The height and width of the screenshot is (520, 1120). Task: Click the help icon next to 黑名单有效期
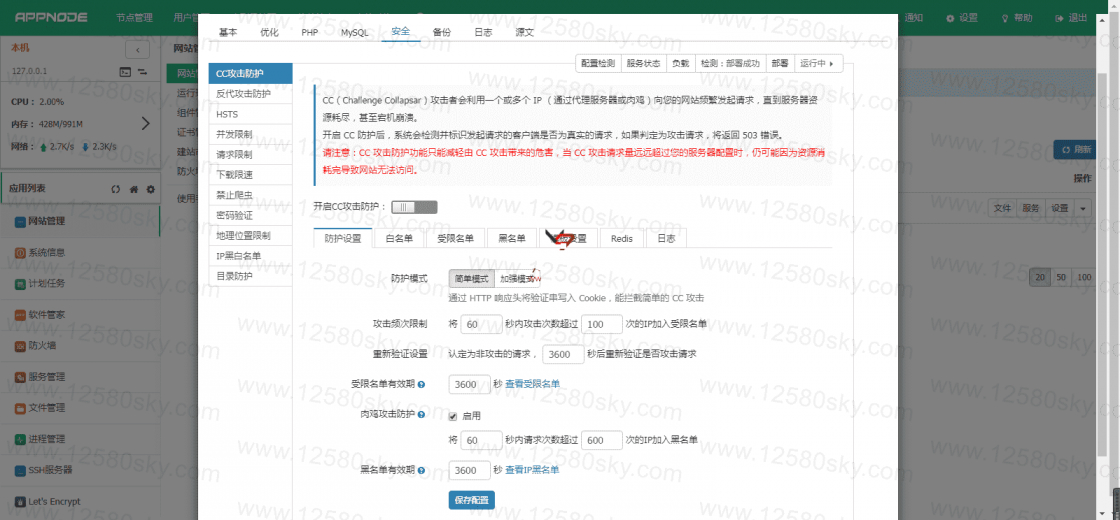tap(421, 471)
